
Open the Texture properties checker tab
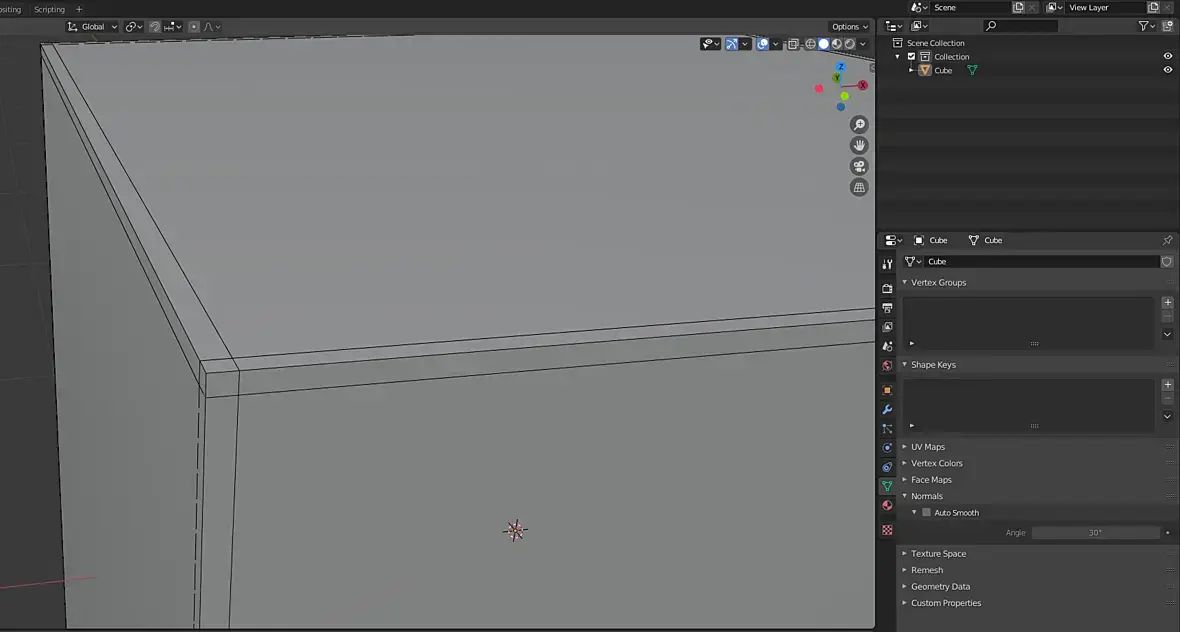(x=887, y=530)
